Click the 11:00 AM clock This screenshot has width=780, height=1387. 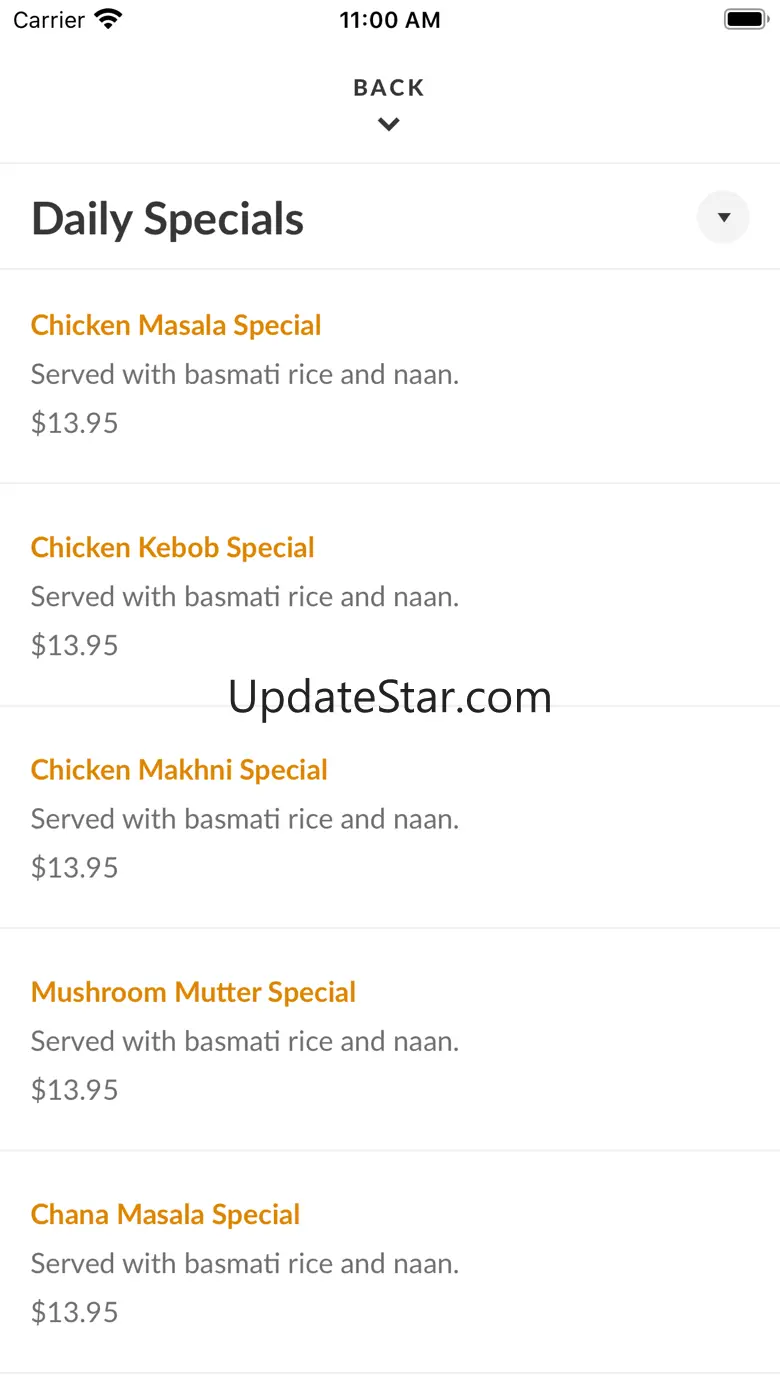click(x=389, y=20)
